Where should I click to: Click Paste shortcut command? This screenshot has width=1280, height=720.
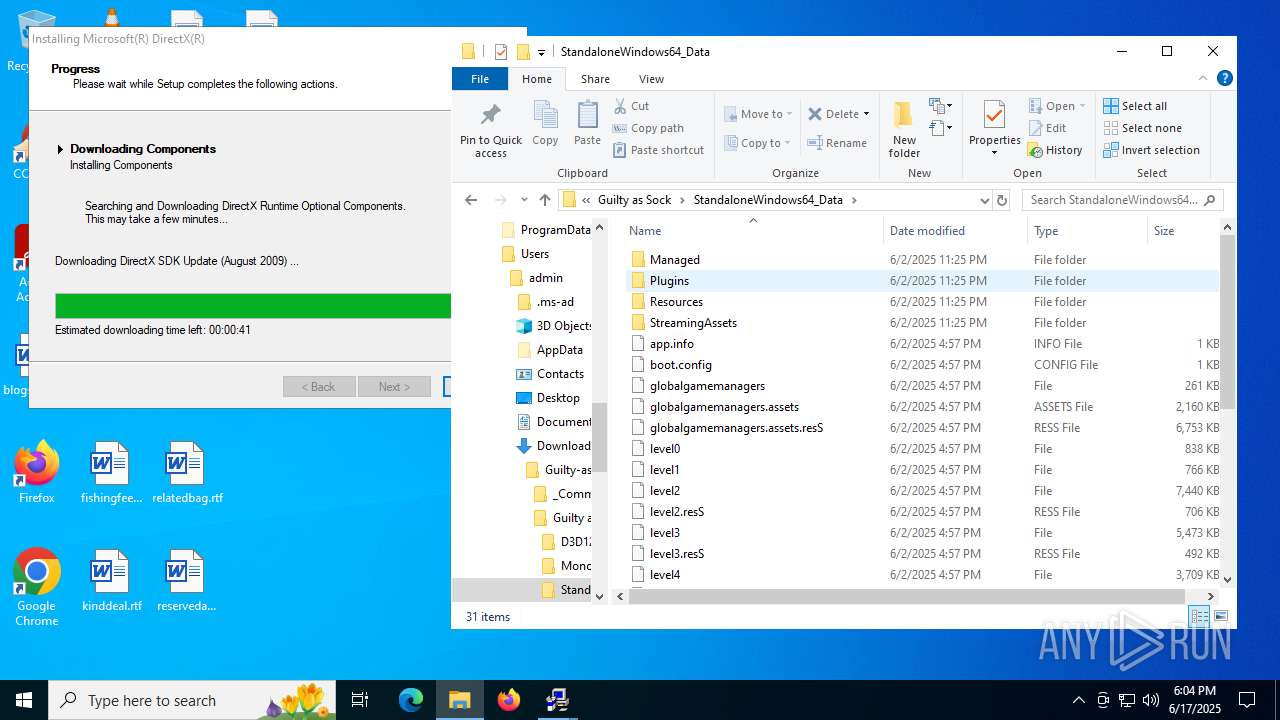pos(658,150)
